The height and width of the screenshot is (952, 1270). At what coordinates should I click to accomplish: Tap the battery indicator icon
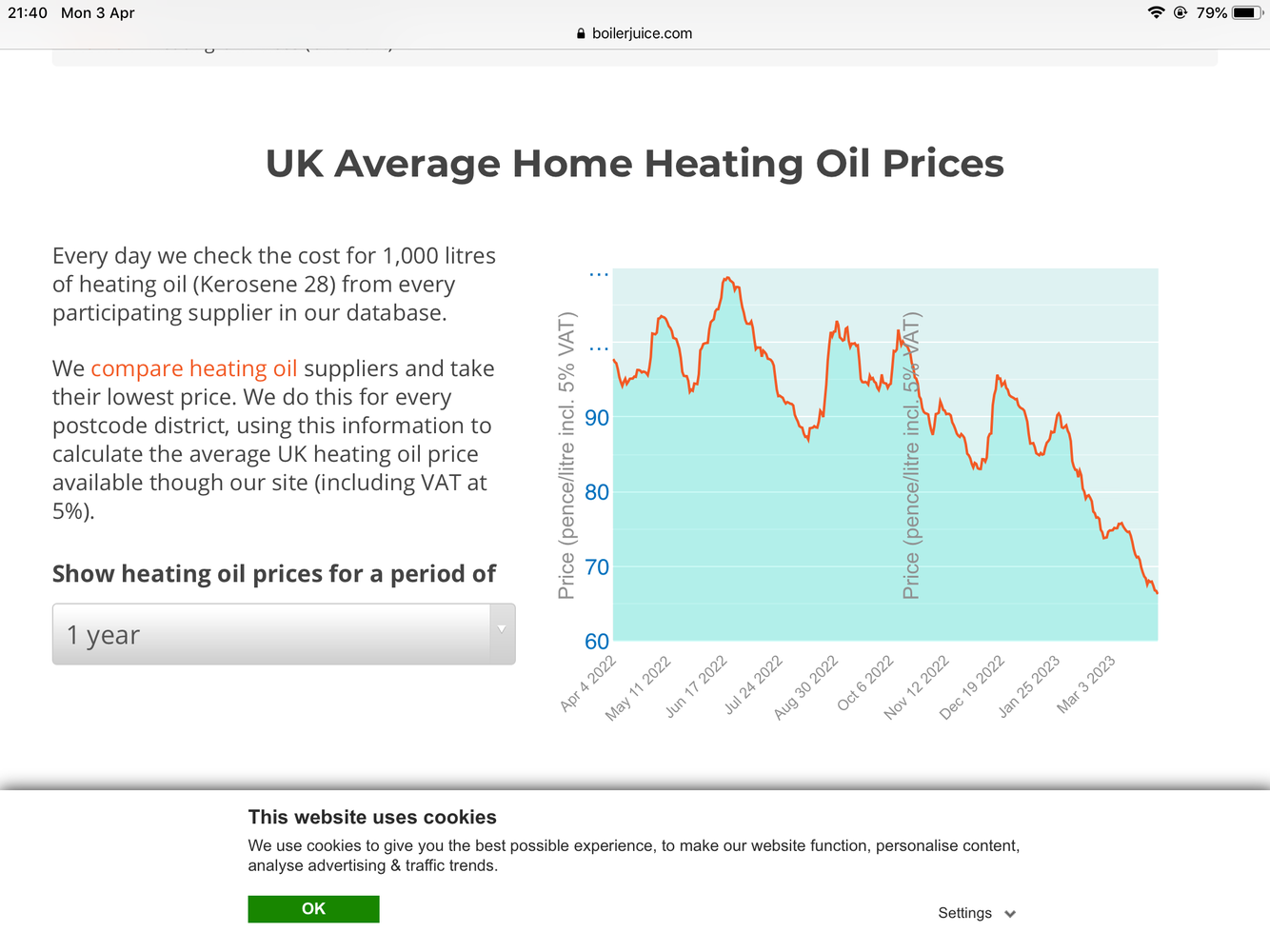[x=1246, y=12]
